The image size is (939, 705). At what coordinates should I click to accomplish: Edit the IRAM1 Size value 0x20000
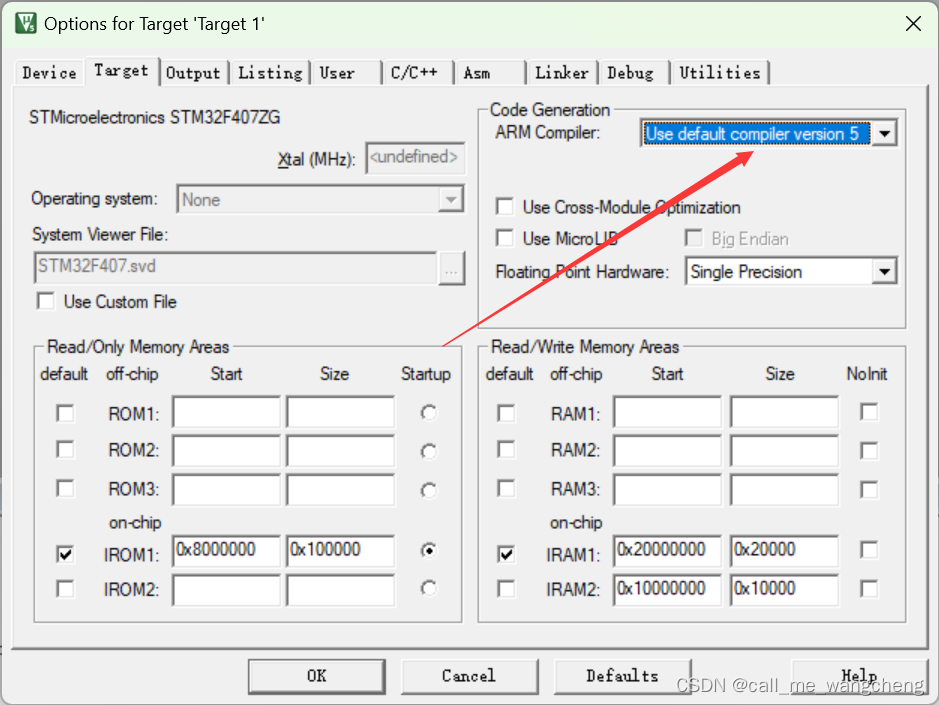pyautogui.click(x=784, y=550)
